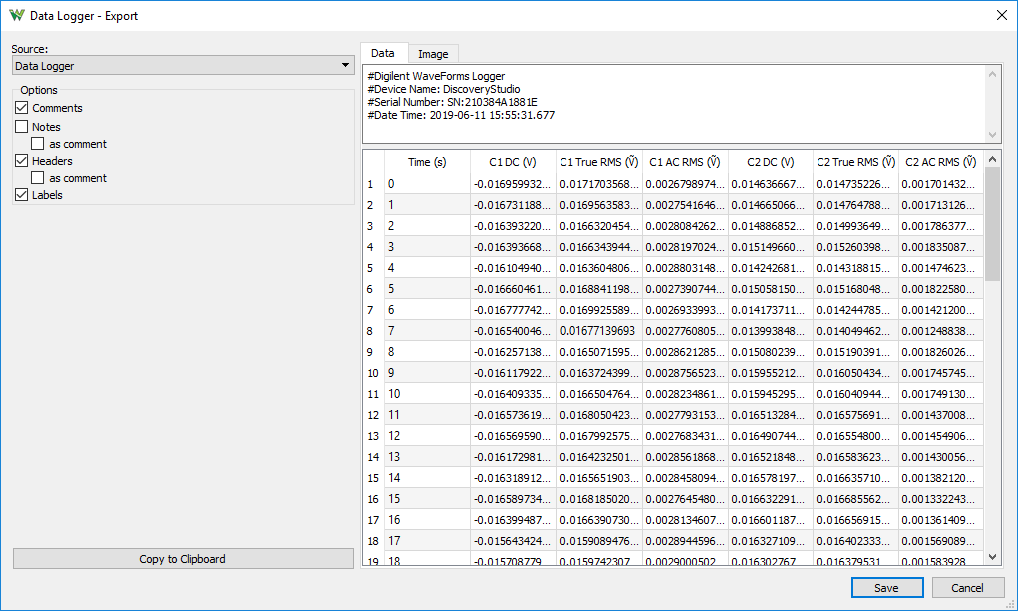Image resolution: width=1018 pixels, height=611 pixels.
Task: Click cell -0.016959932... in C1 DC column
Action: 513,184
